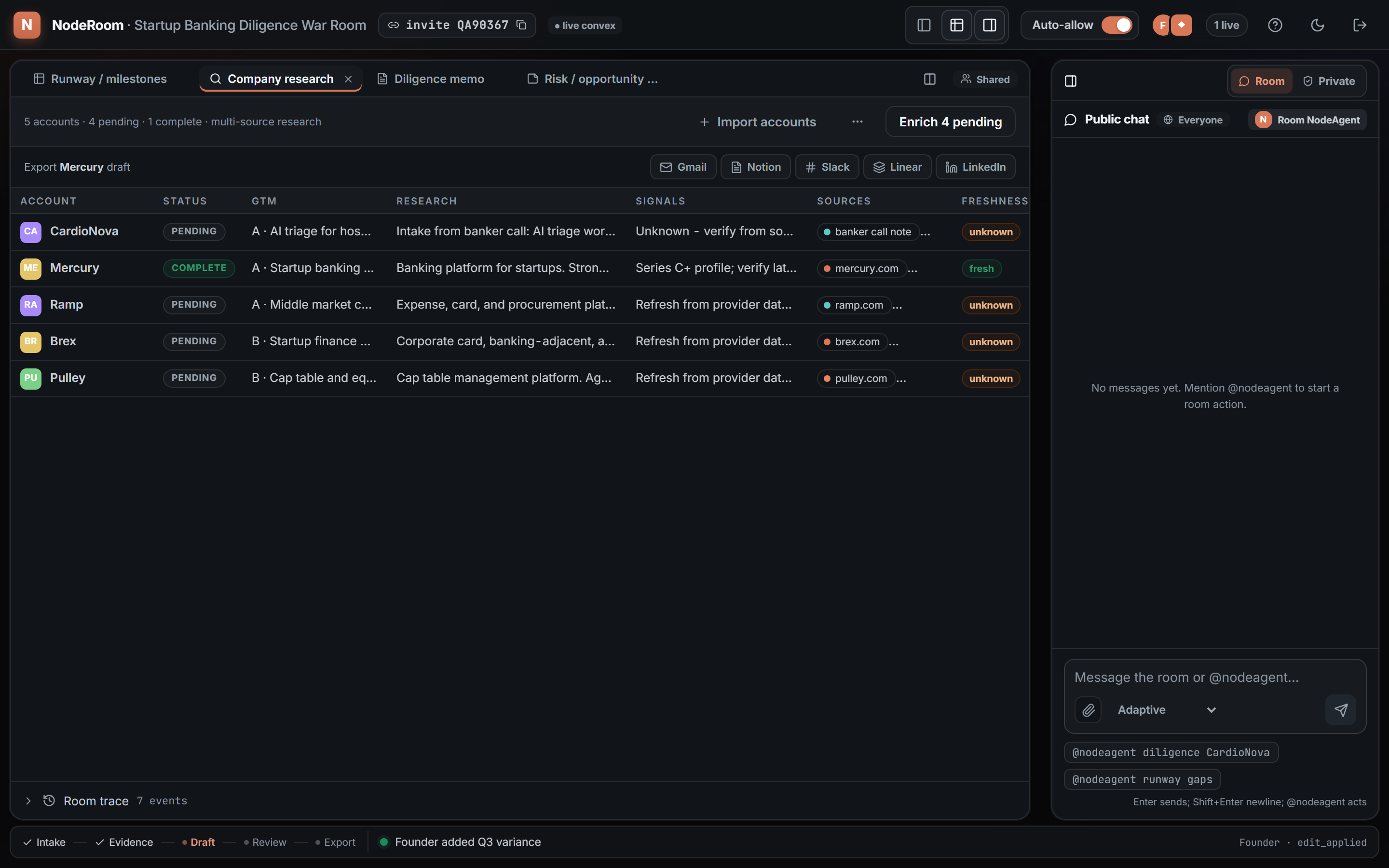This screenshot has height=868, width=1389.
Task: Show the left sidebar layout
Action: pos(924,25)
